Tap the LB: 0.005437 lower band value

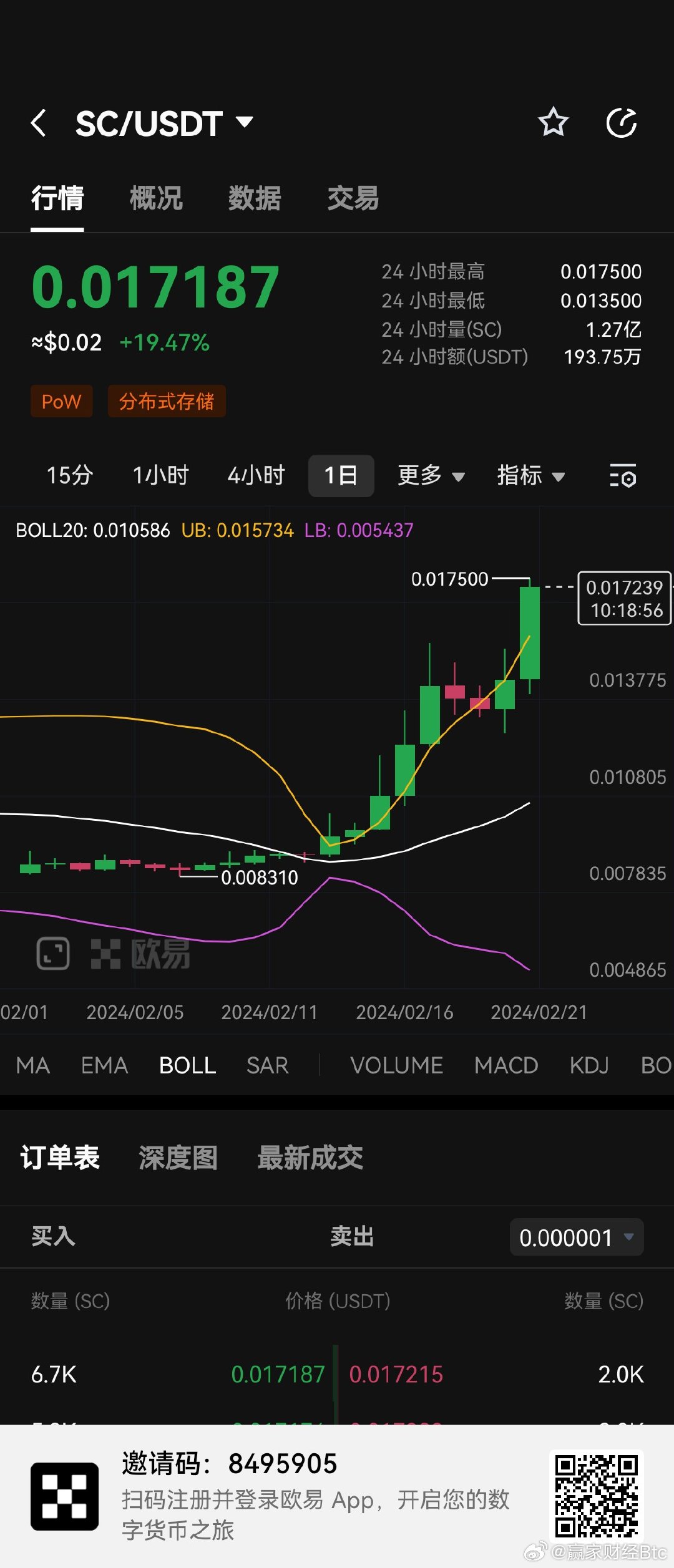pyautogui.click(x=359, y=530)
